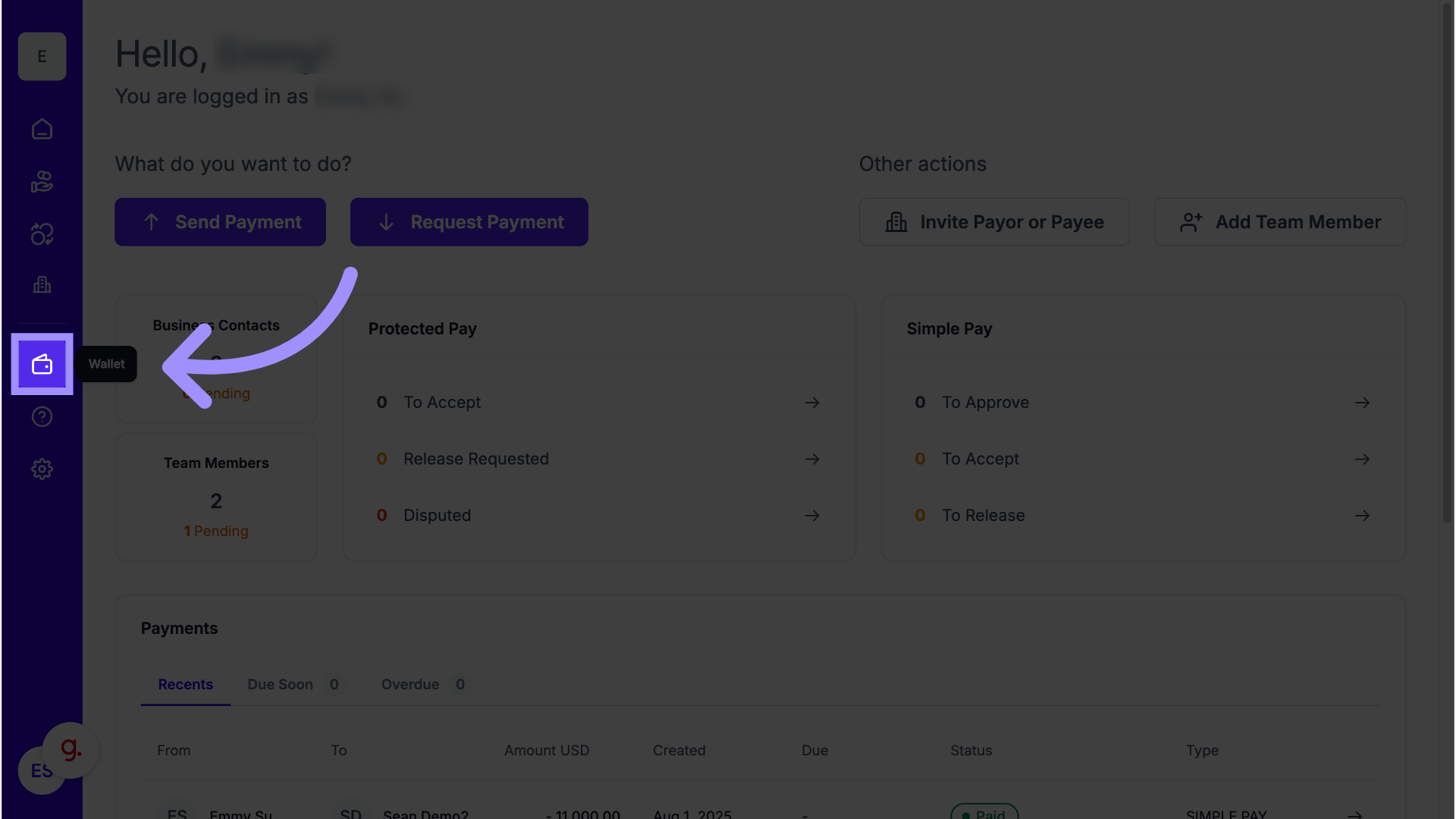Click the Request Payment button

coord(469,222)
